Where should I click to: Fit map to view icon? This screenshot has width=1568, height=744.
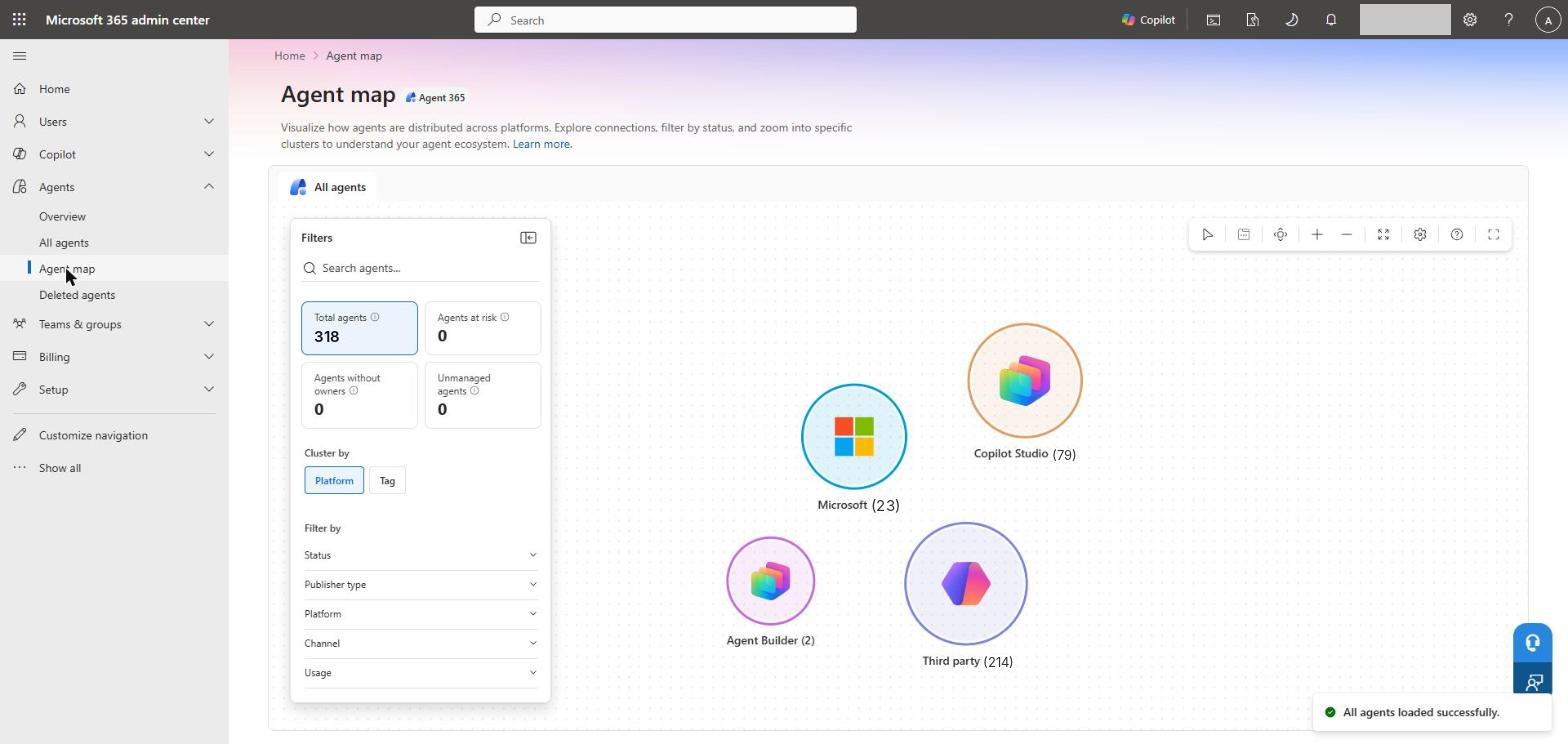pyautogui.click(x=1383, y=234)
